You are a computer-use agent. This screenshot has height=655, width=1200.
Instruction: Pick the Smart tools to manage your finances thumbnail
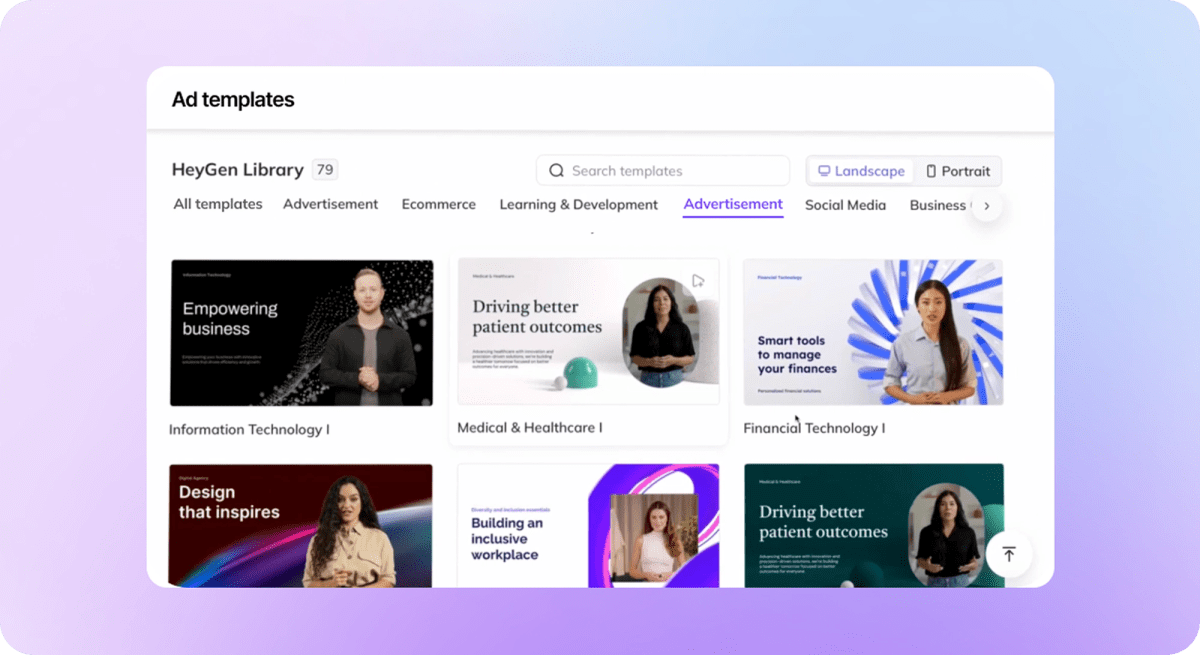873,332
